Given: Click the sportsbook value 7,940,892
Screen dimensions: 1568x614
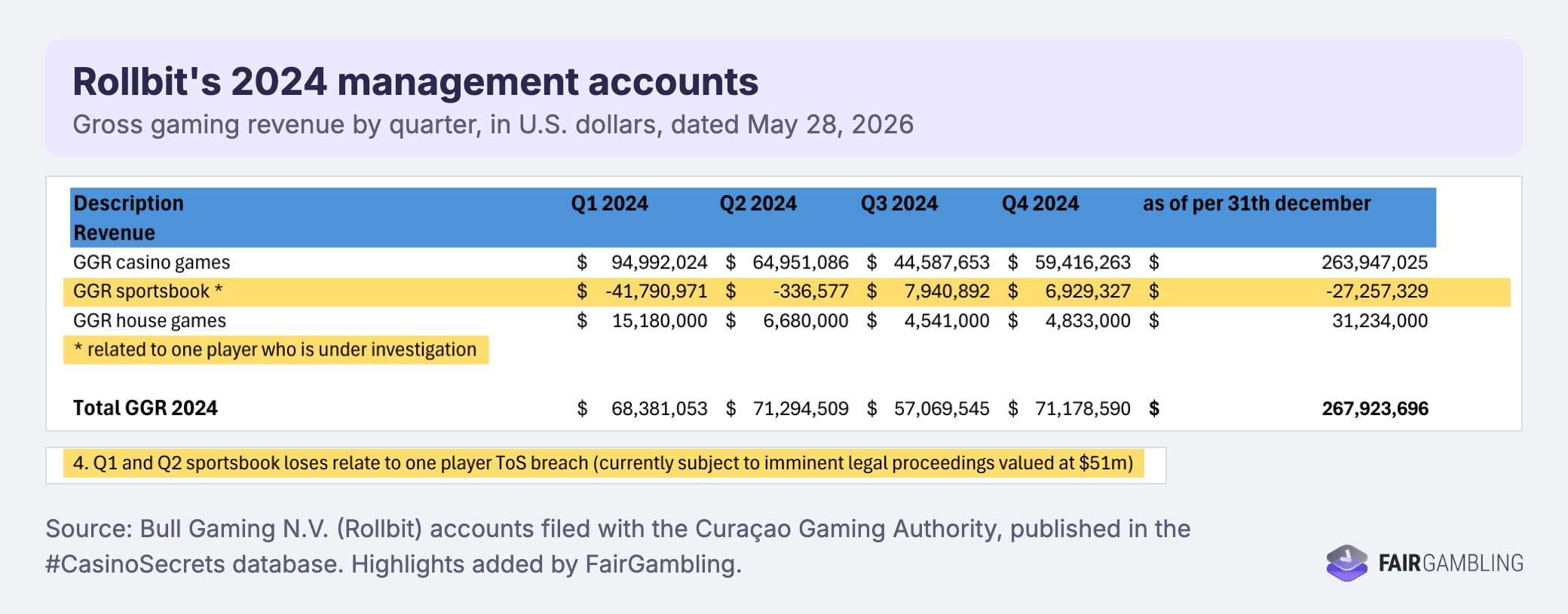Looking at the screenshot, I should click(x=947, y=291).
